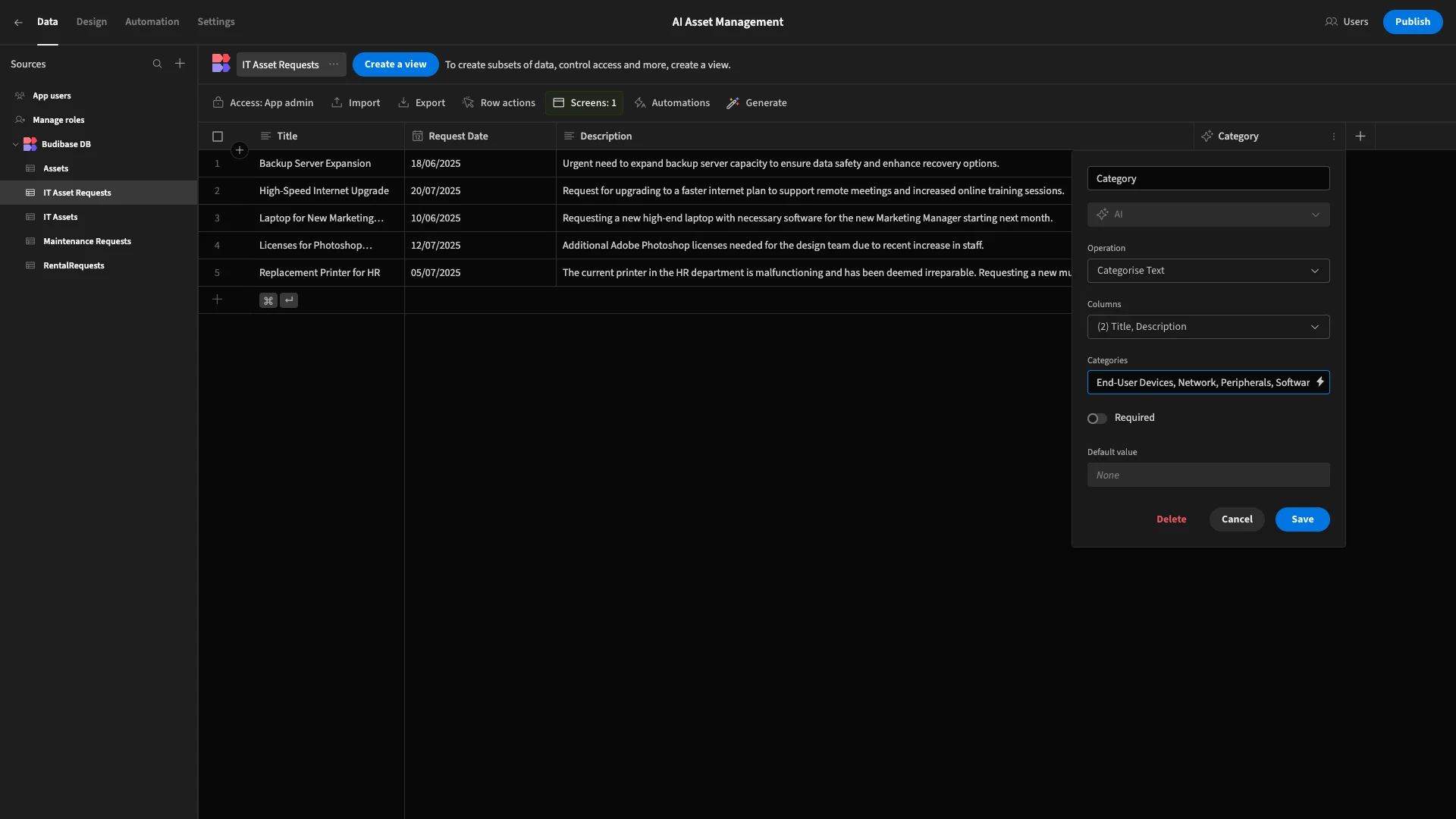Click the row insert circle plus icon
This screenshot has height=819, width=1456.
(240, 150)
